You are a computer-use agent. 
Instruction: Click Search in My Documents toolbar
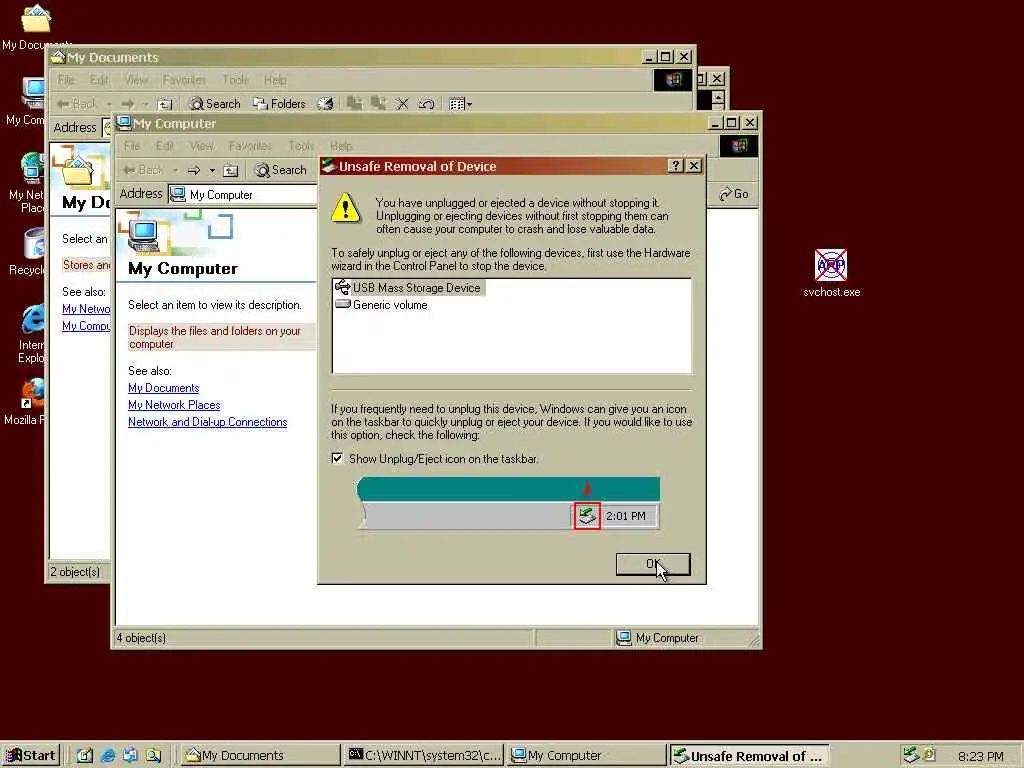(215, 104)
